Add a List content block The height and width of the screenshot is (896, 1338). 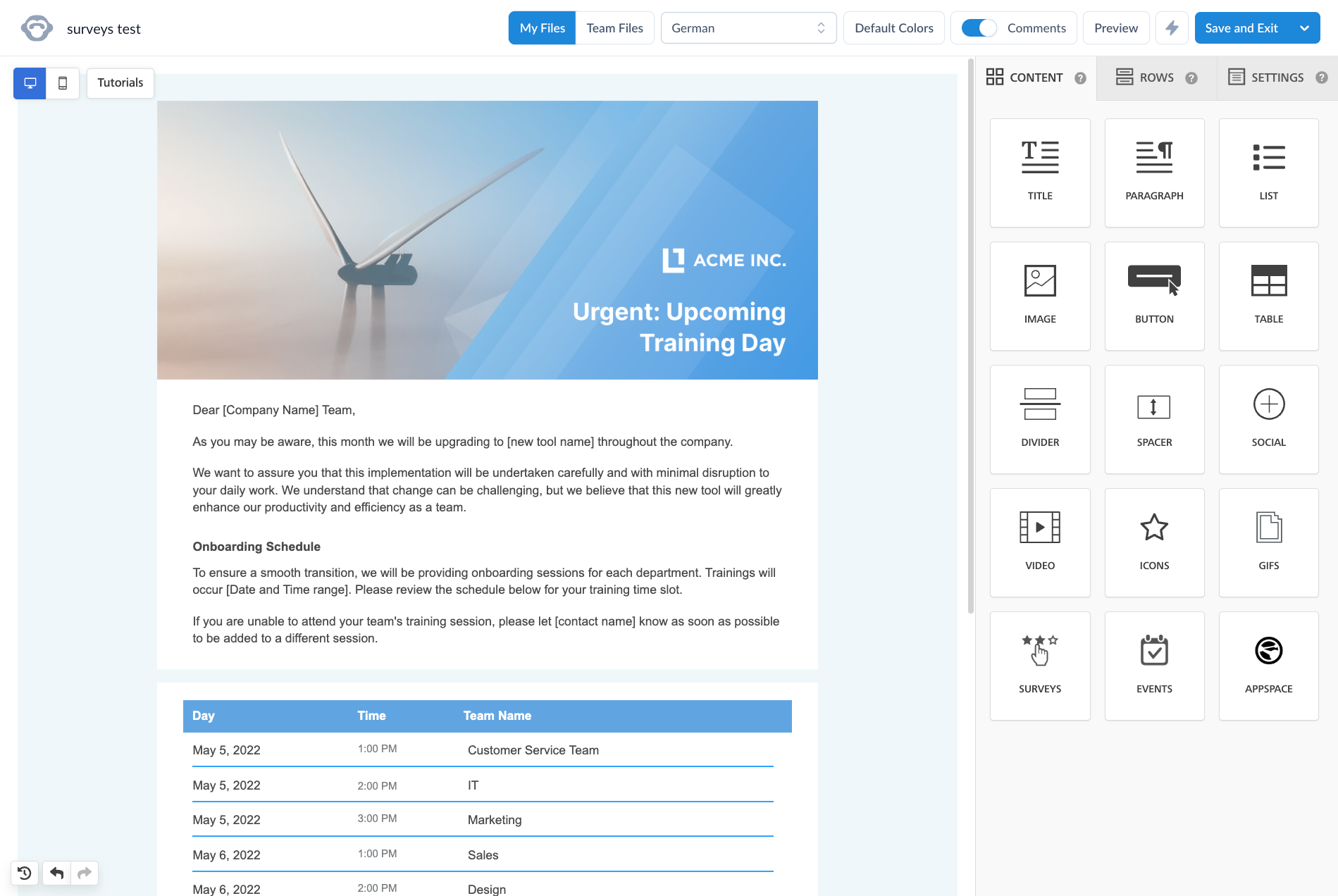click(x=1268, y=173)
